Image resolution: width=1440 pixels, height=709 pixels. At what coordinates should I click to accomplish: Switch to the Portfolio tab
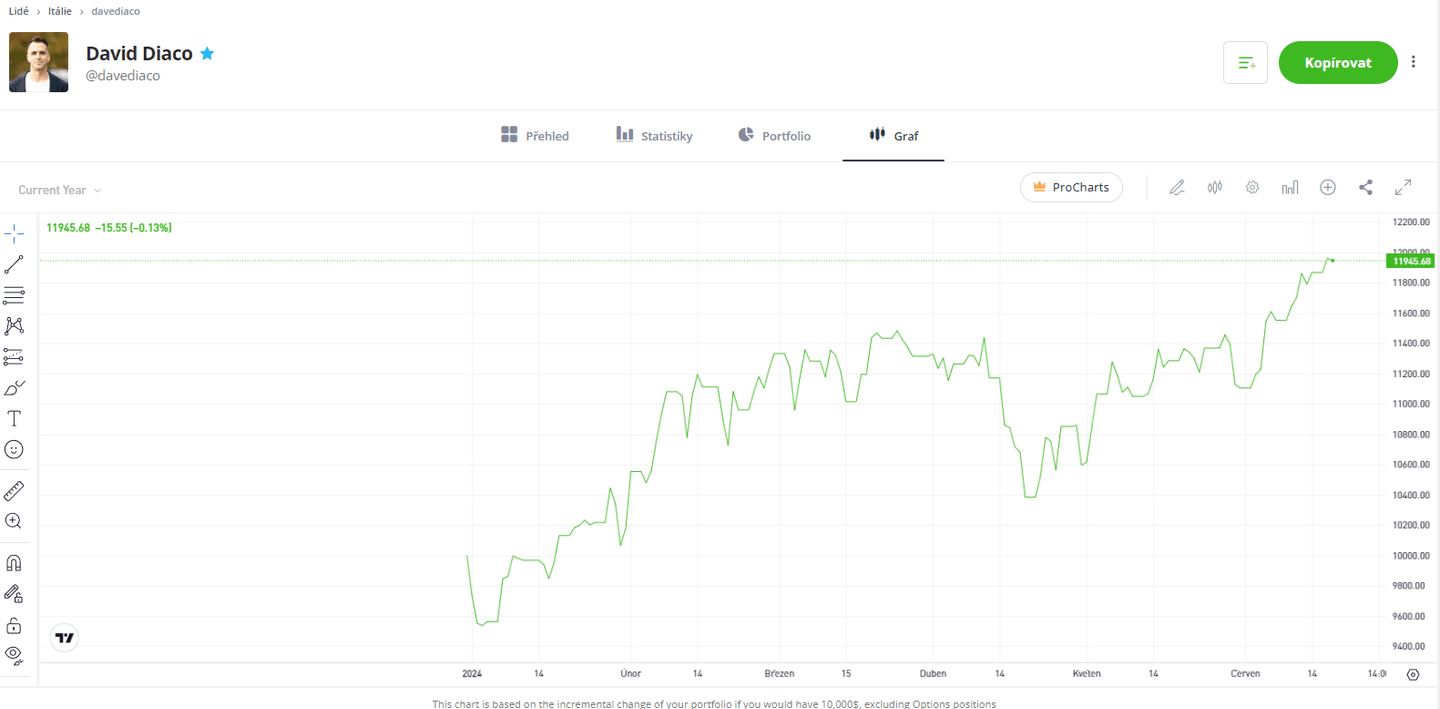point(774,136)
